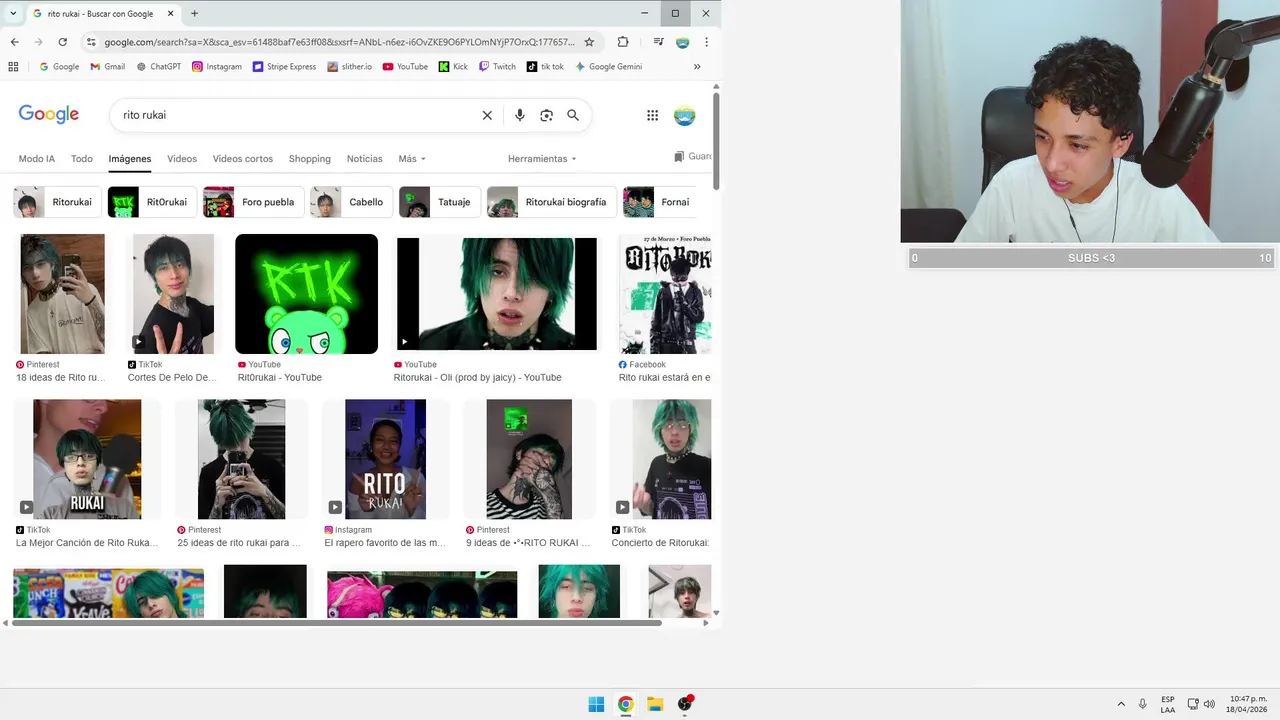This screenshot has width=1280, height=720.
Task: Open File Explorer from the taskbar
Action: point(655,704)
